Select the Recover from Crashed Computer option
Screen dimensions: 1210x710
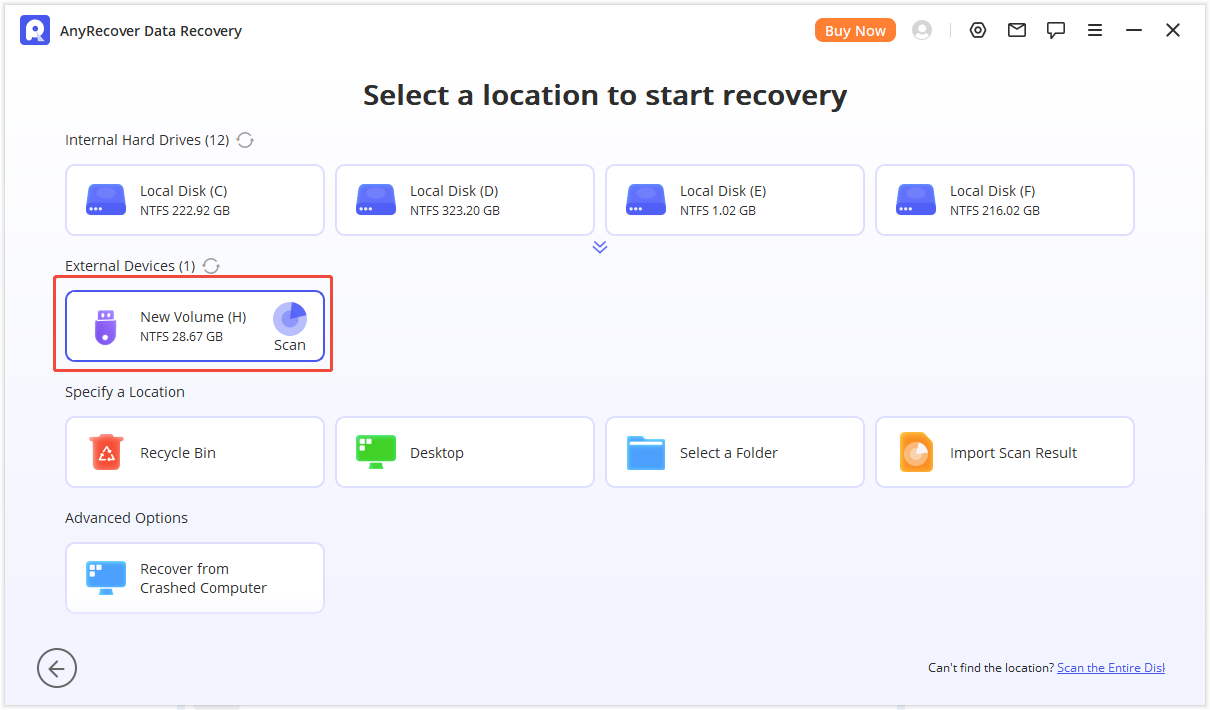(194, 577)
